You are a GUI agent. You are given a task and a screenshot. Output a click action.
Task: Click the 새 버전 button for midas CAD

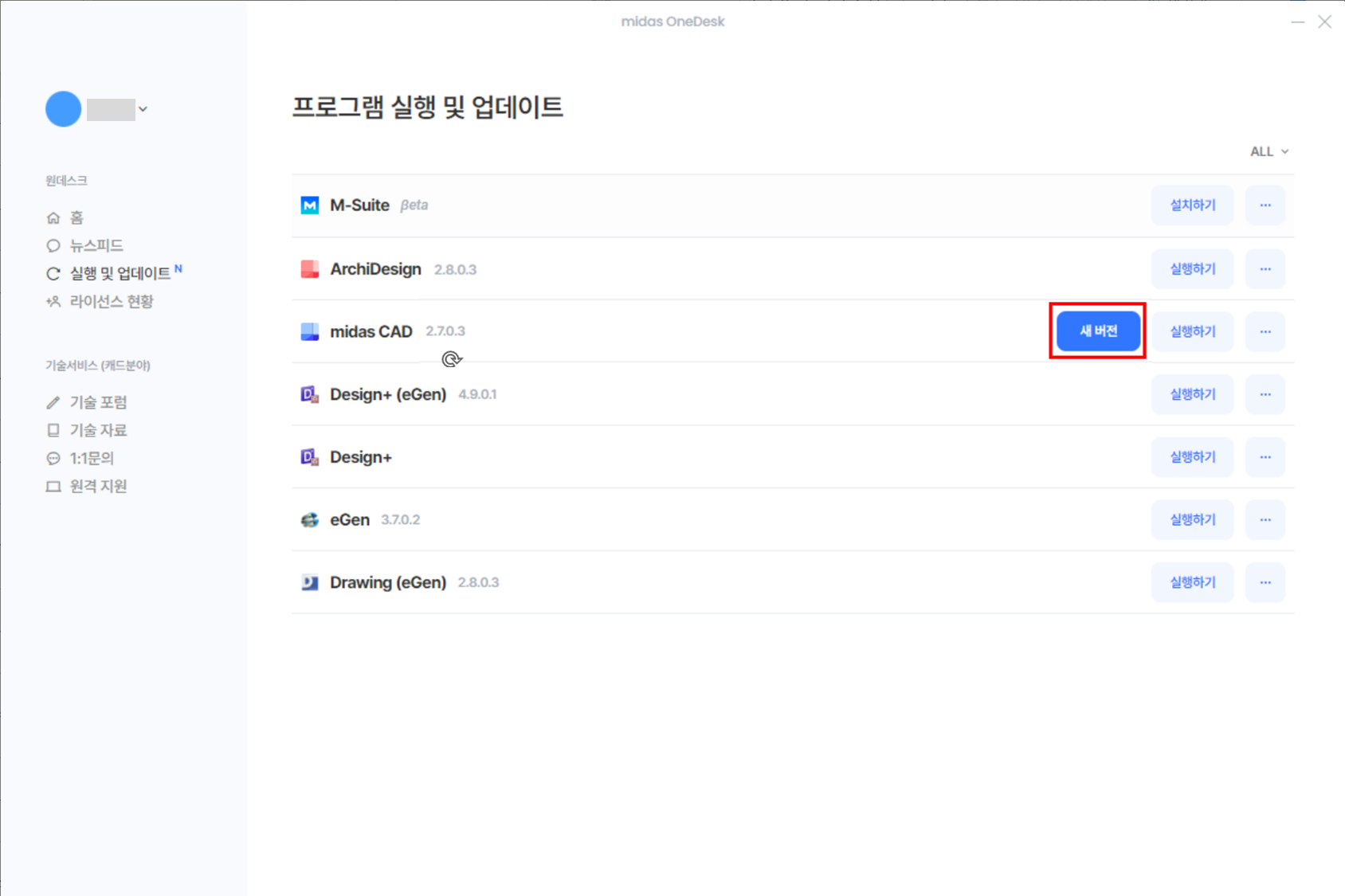coord(1098,331)
